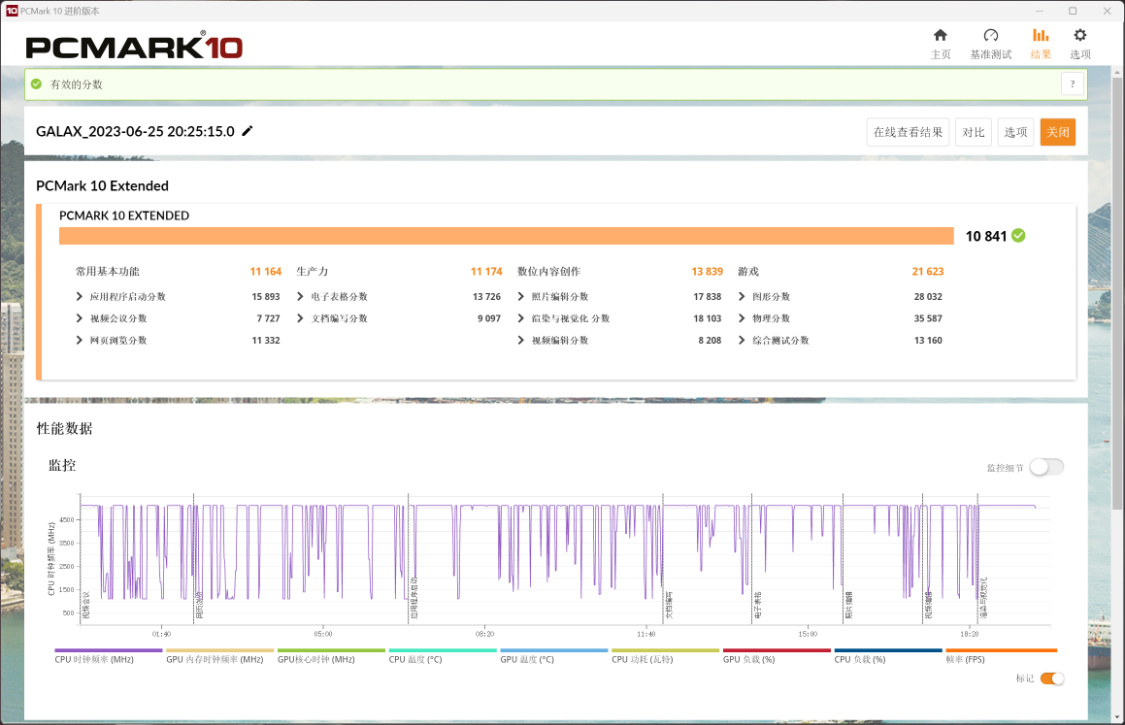Click the result name GALAX_2023-06-25 20:25:15.0
Viewport: 1125px width, 725px height.
(x=135, y=131)
